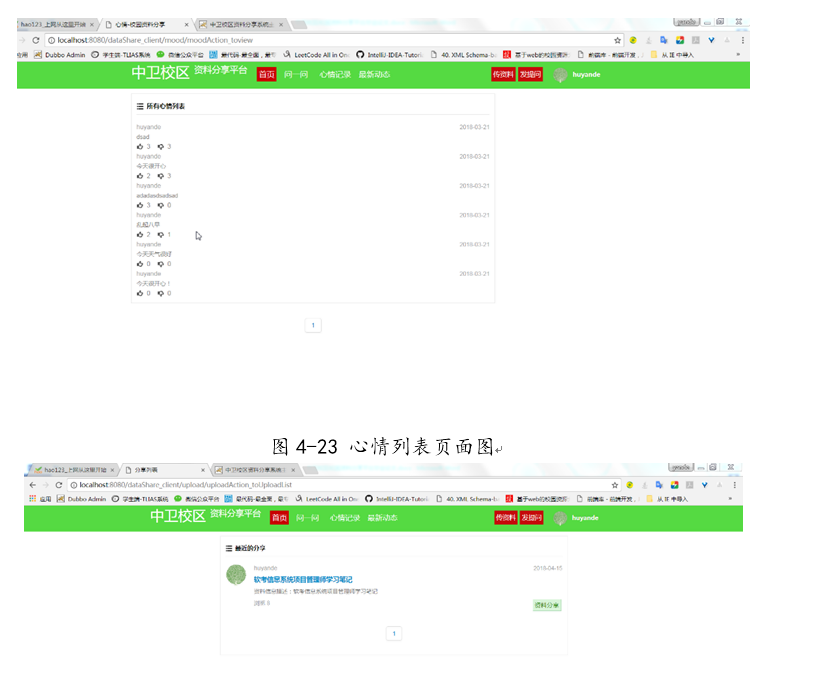Image resolution: width=828 pixels, height=684 pixels.
Task: Go back in the upload list browser
Action: 33,485
